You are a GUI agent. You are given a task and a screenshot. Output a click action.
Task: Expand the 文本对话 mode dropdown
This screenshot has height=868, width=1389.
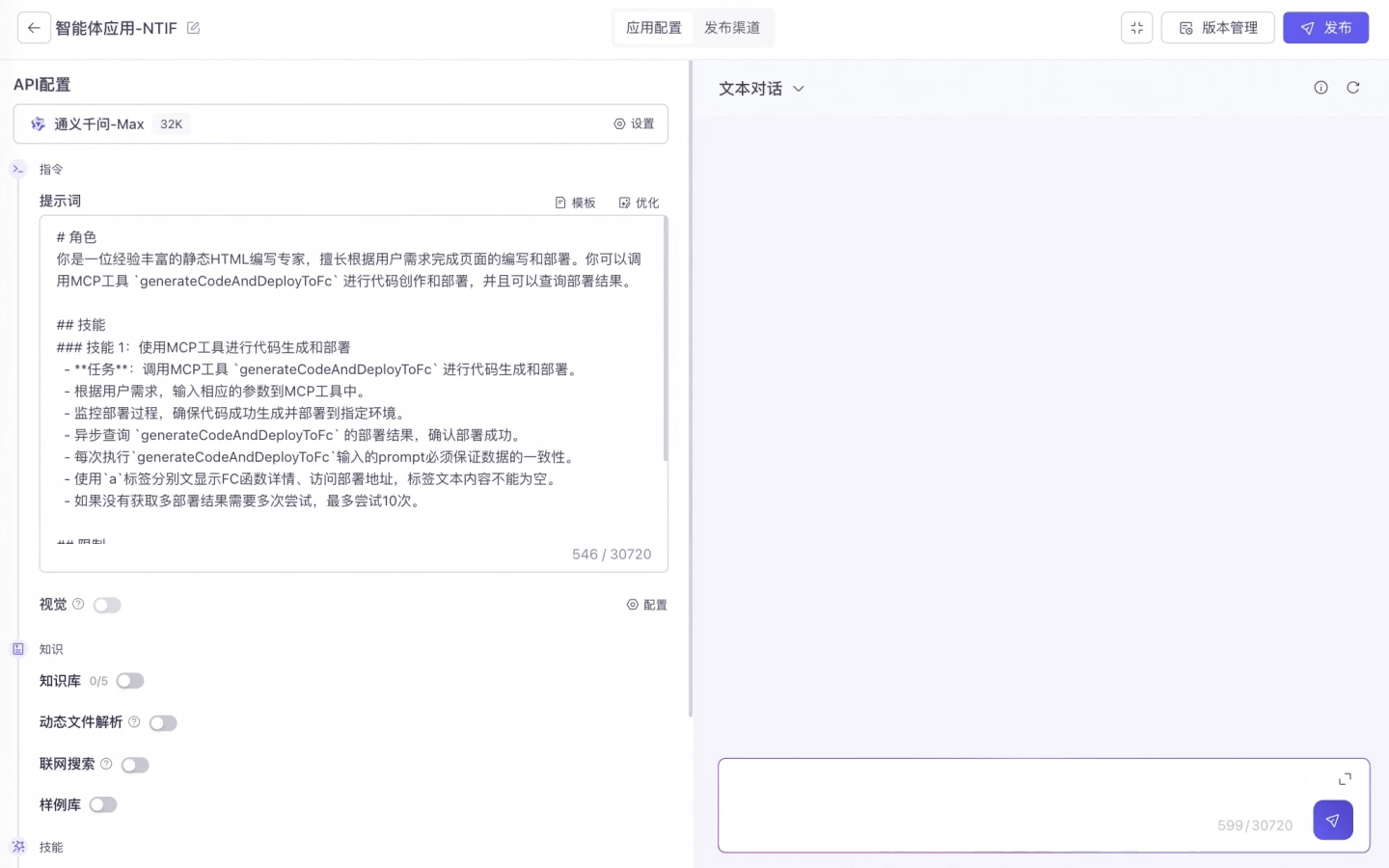pos(762,89)
